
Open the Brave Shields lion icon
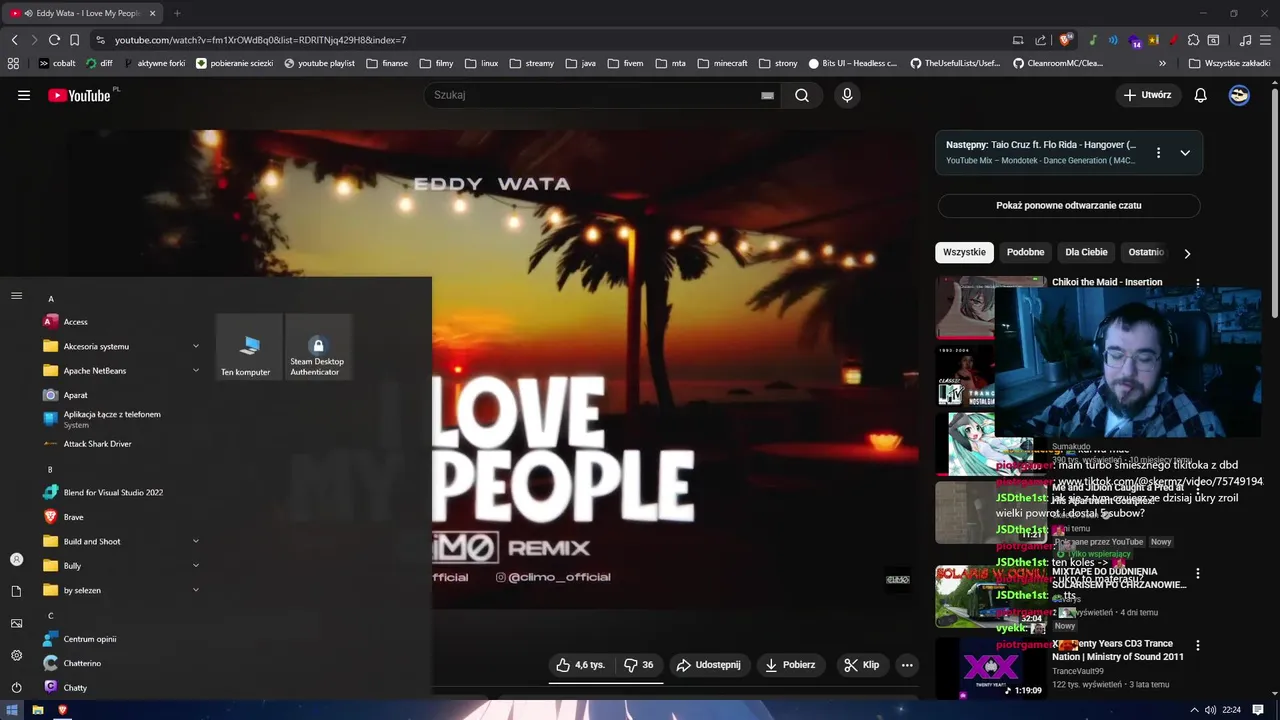point(1066,40)
